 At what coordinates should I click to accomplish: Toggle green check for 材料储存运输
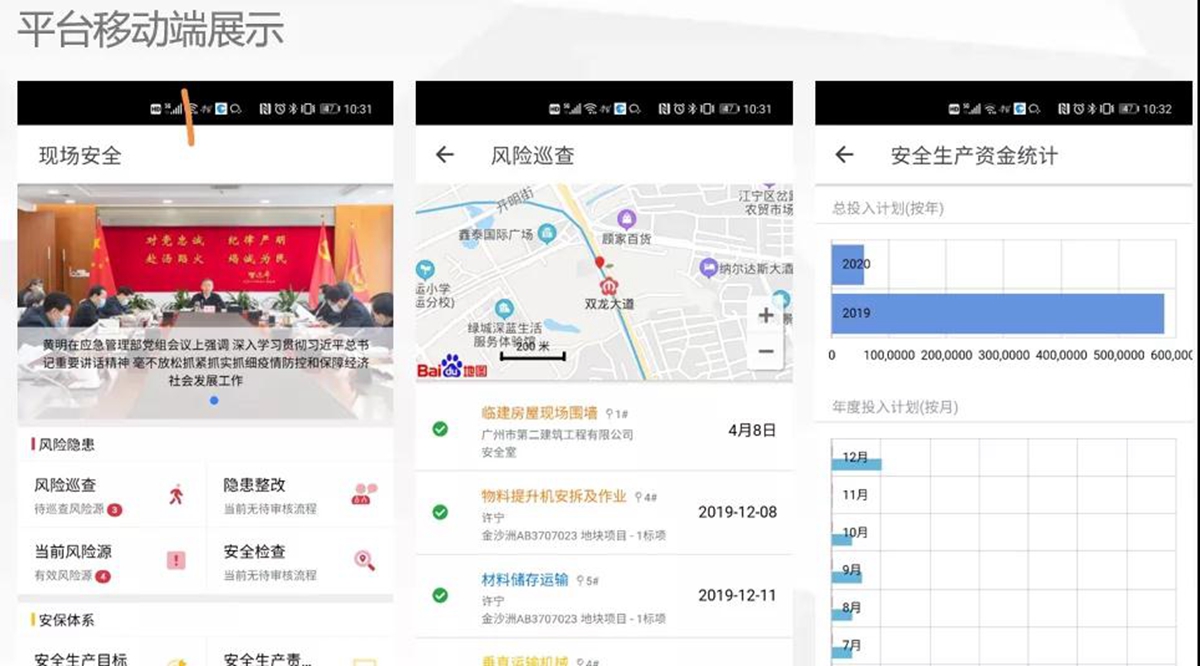440,595
